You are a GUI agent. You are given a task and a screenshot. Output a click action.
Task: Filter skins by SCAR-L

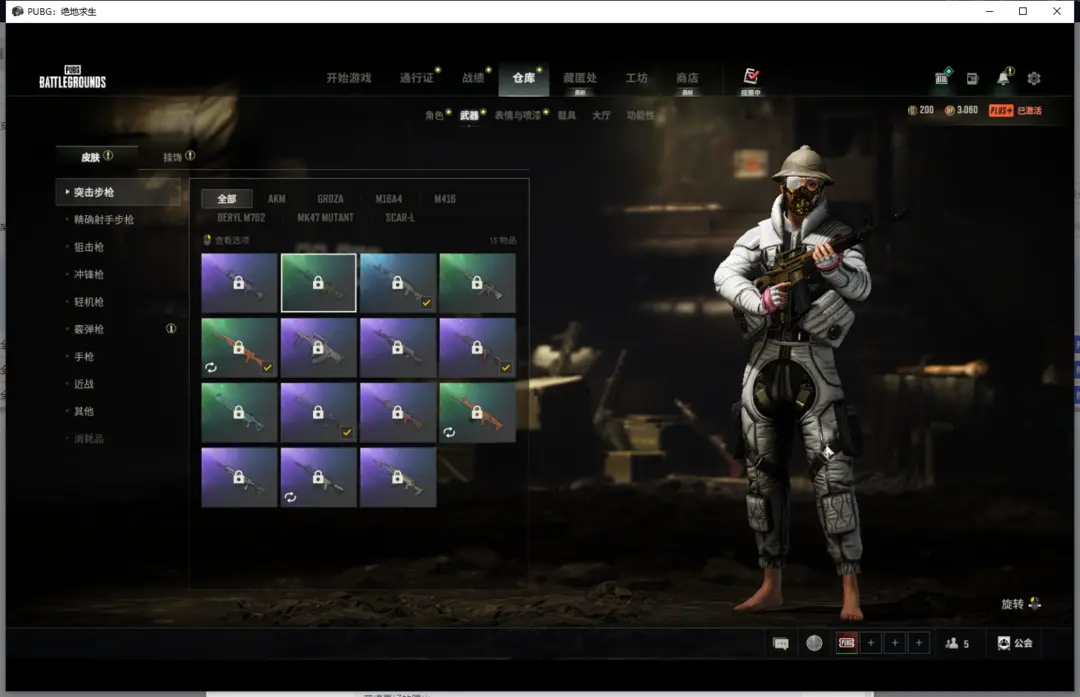[400, 217]
